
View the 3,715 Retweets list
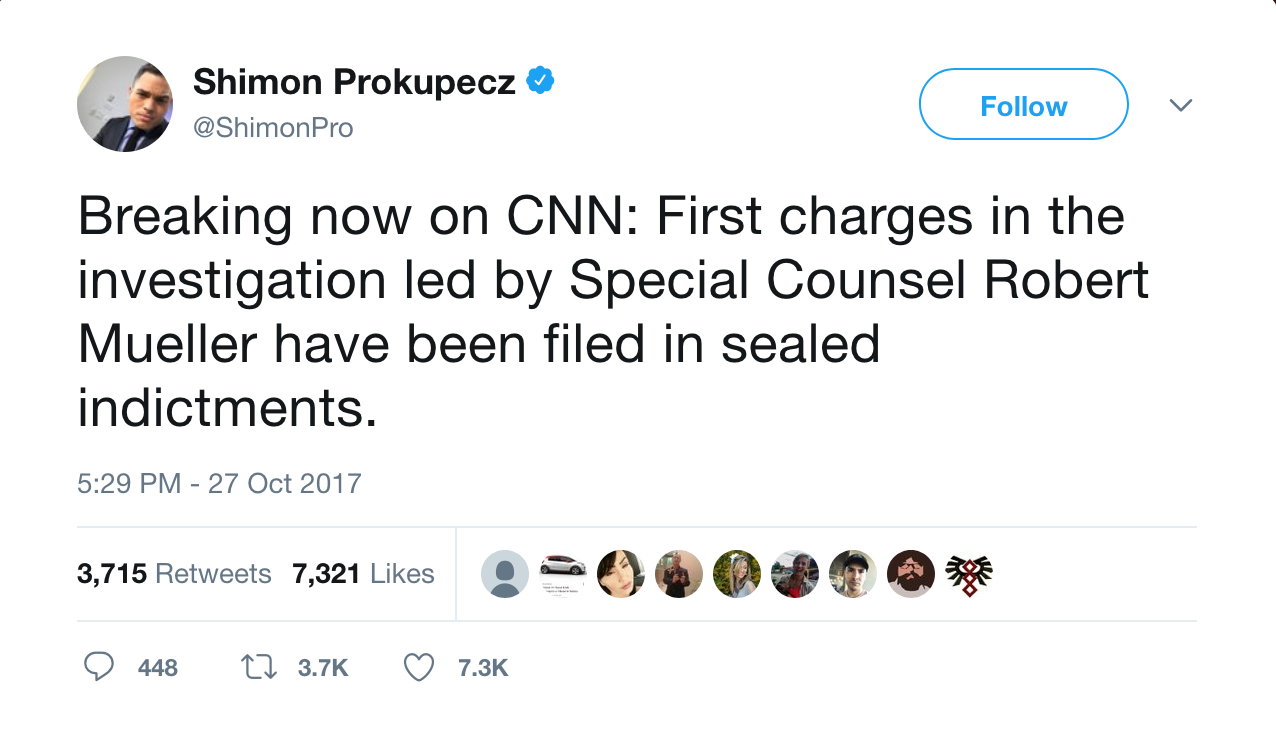click(174, 574)
